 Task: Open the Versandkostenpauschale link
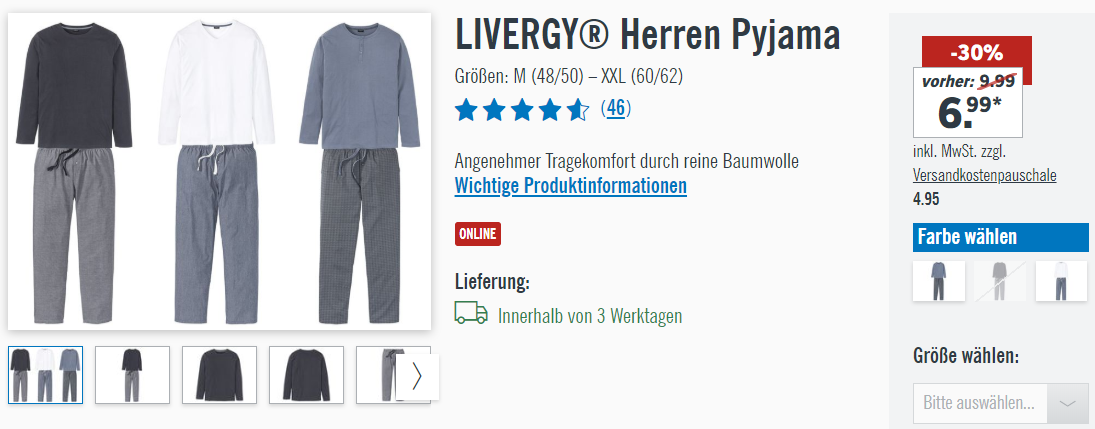(985, 175)
